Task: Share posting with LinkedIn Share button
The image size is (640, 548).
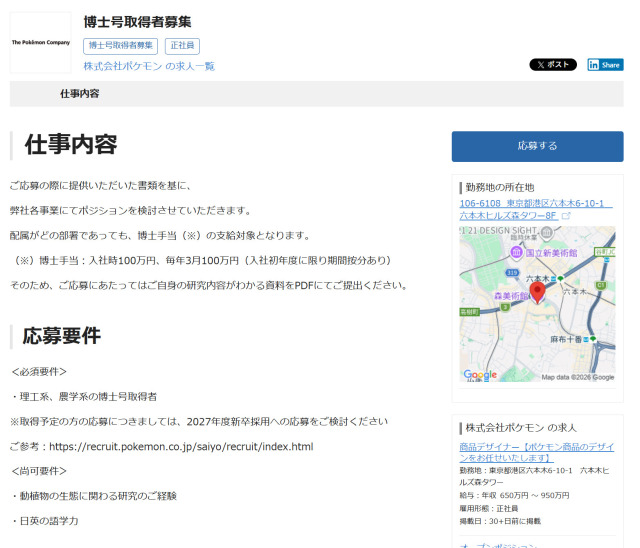Action: (x=605, y=65)
